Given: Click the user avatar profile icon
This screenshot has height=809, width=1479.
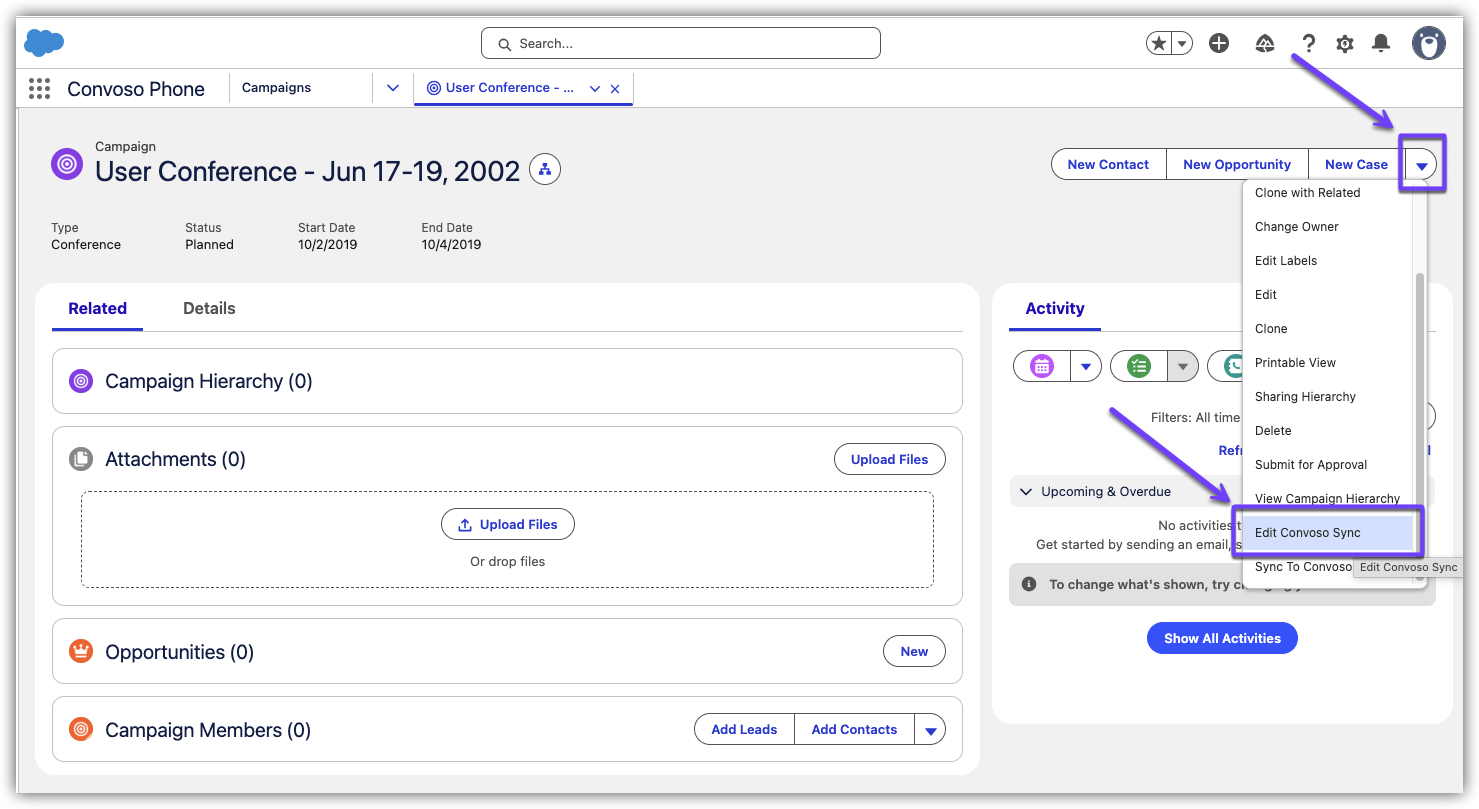Looking at the screenshot, I should click(1428, 43).
